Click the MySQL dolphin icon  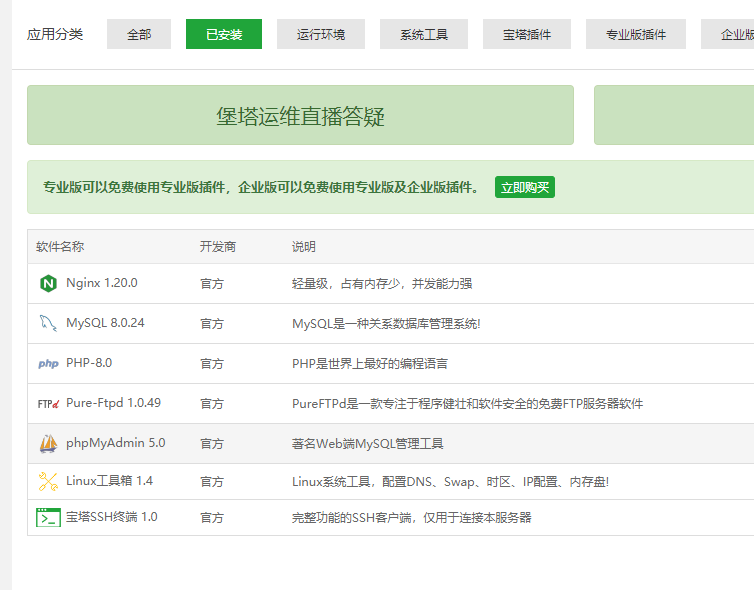tap(48, 323)
